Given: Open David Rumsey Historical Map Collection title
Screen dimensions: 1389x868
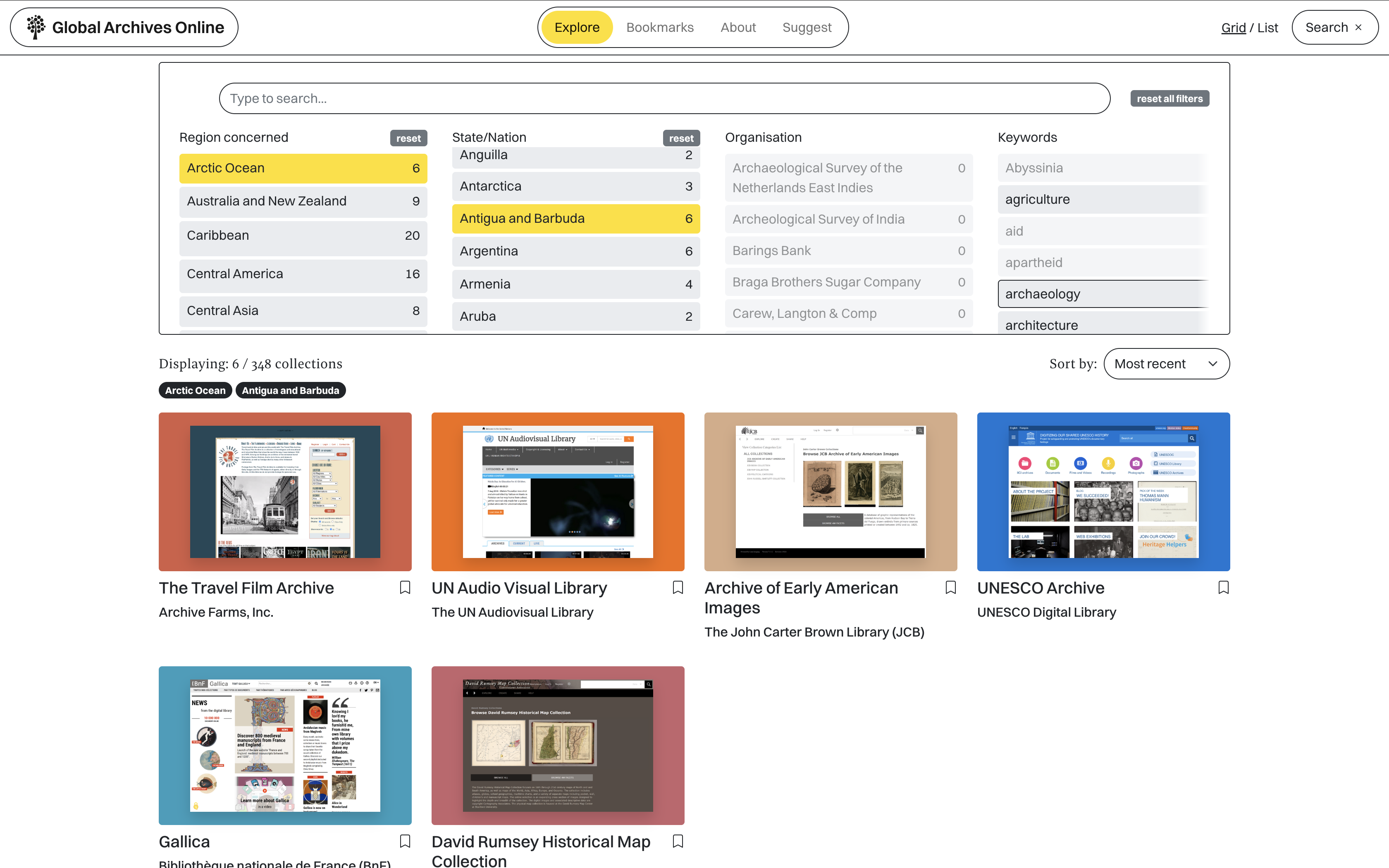Looking at the screenshot, I should point(541,851).
